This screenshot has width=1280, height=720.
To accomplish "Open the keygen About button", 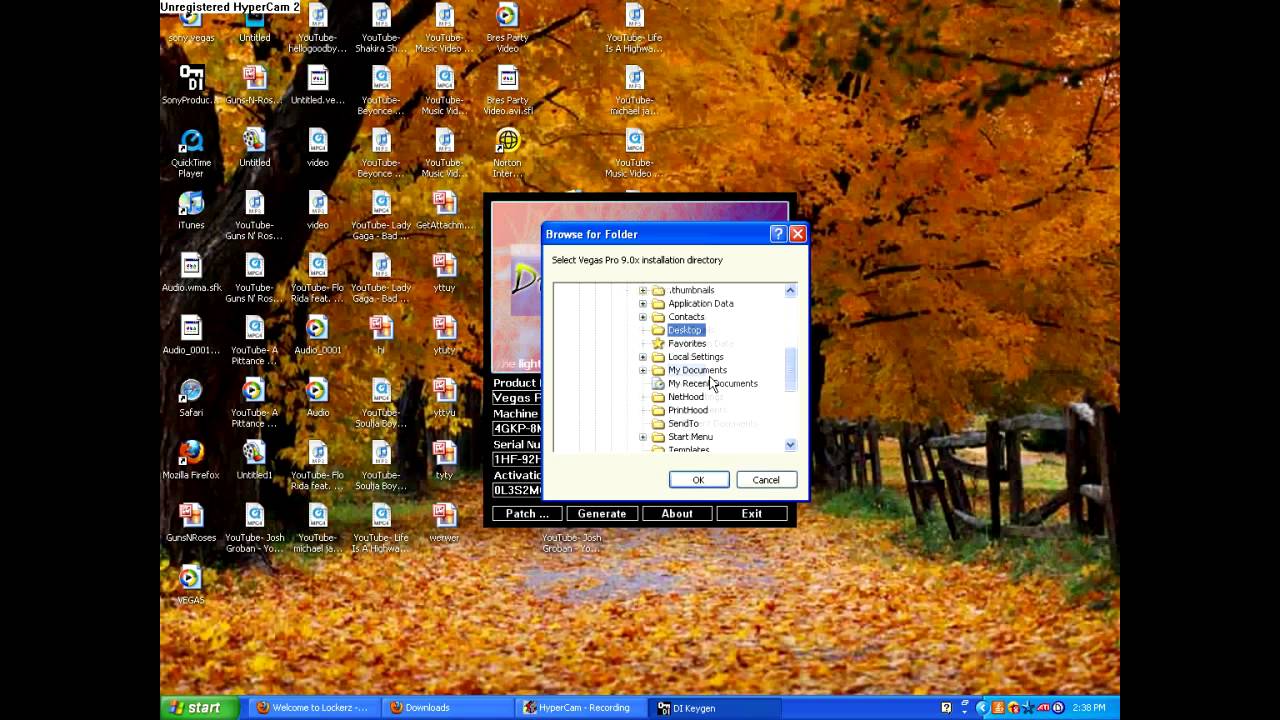I will (677, 513).
